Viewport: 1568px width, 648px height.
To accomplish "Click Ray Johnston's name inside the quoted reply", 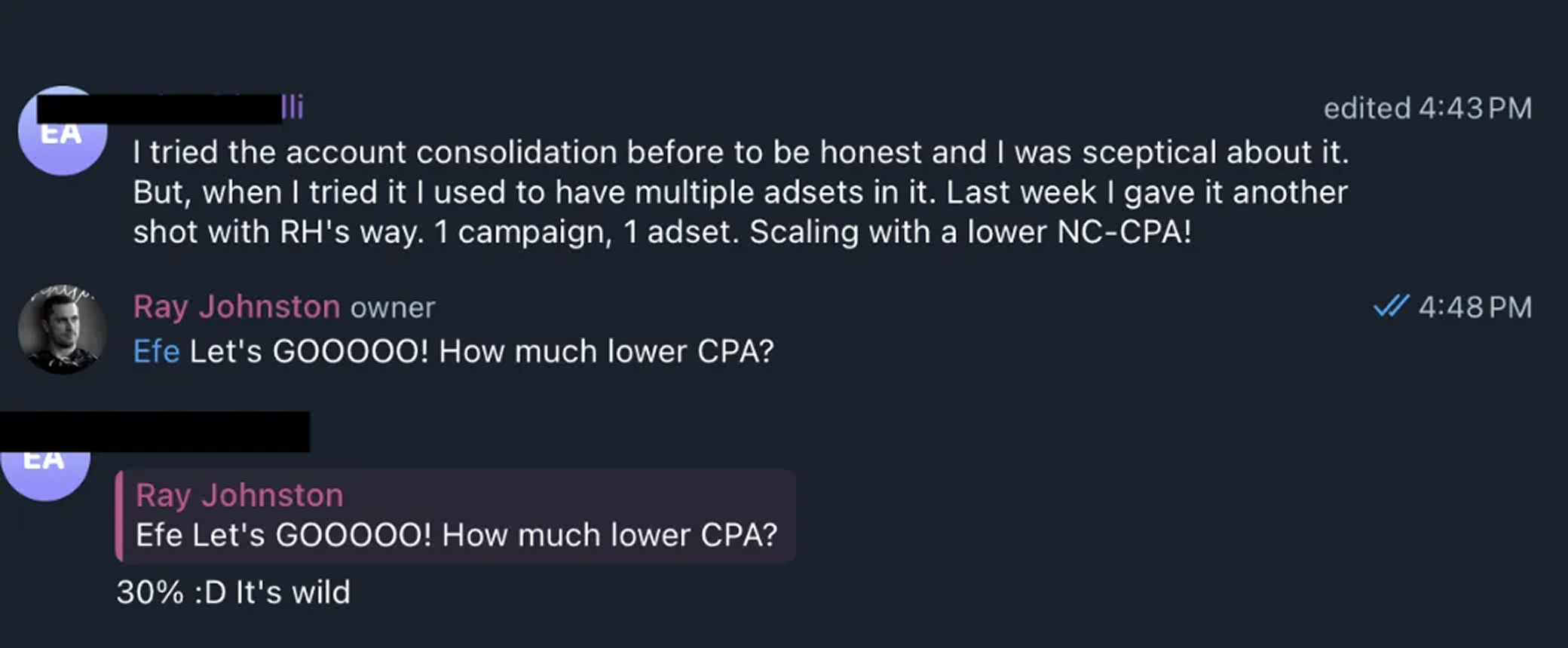I will (239, 495).
